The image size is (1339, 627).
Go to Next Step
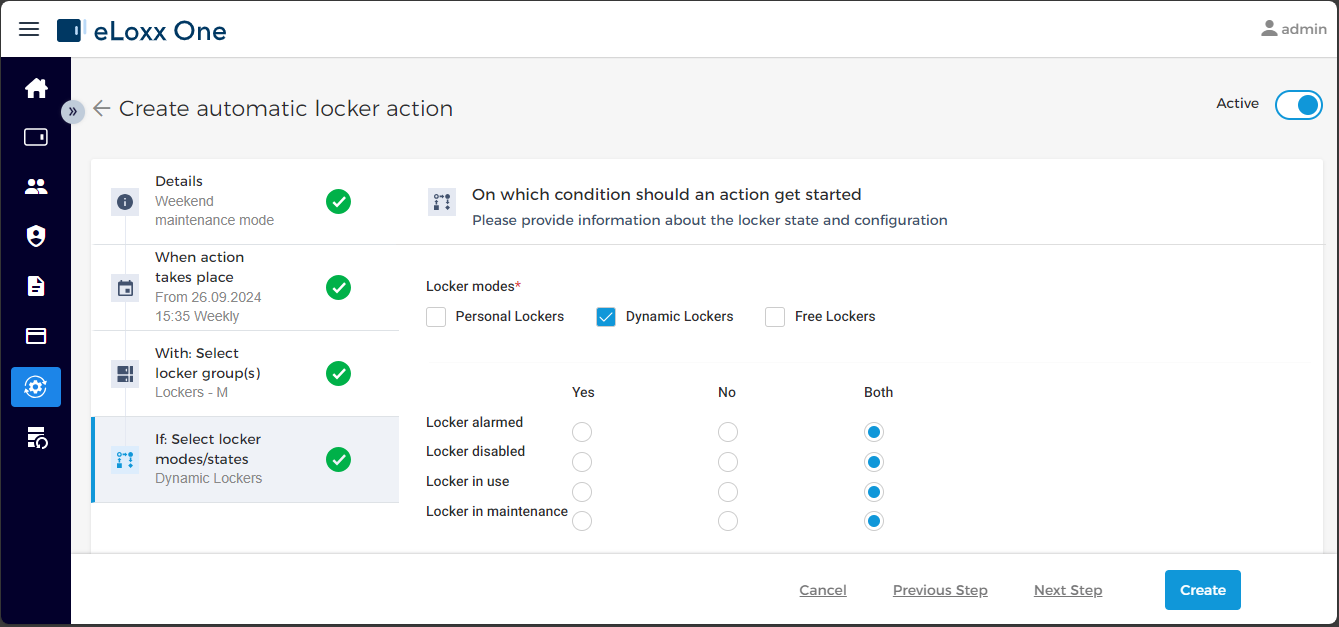pos(1068,590)
